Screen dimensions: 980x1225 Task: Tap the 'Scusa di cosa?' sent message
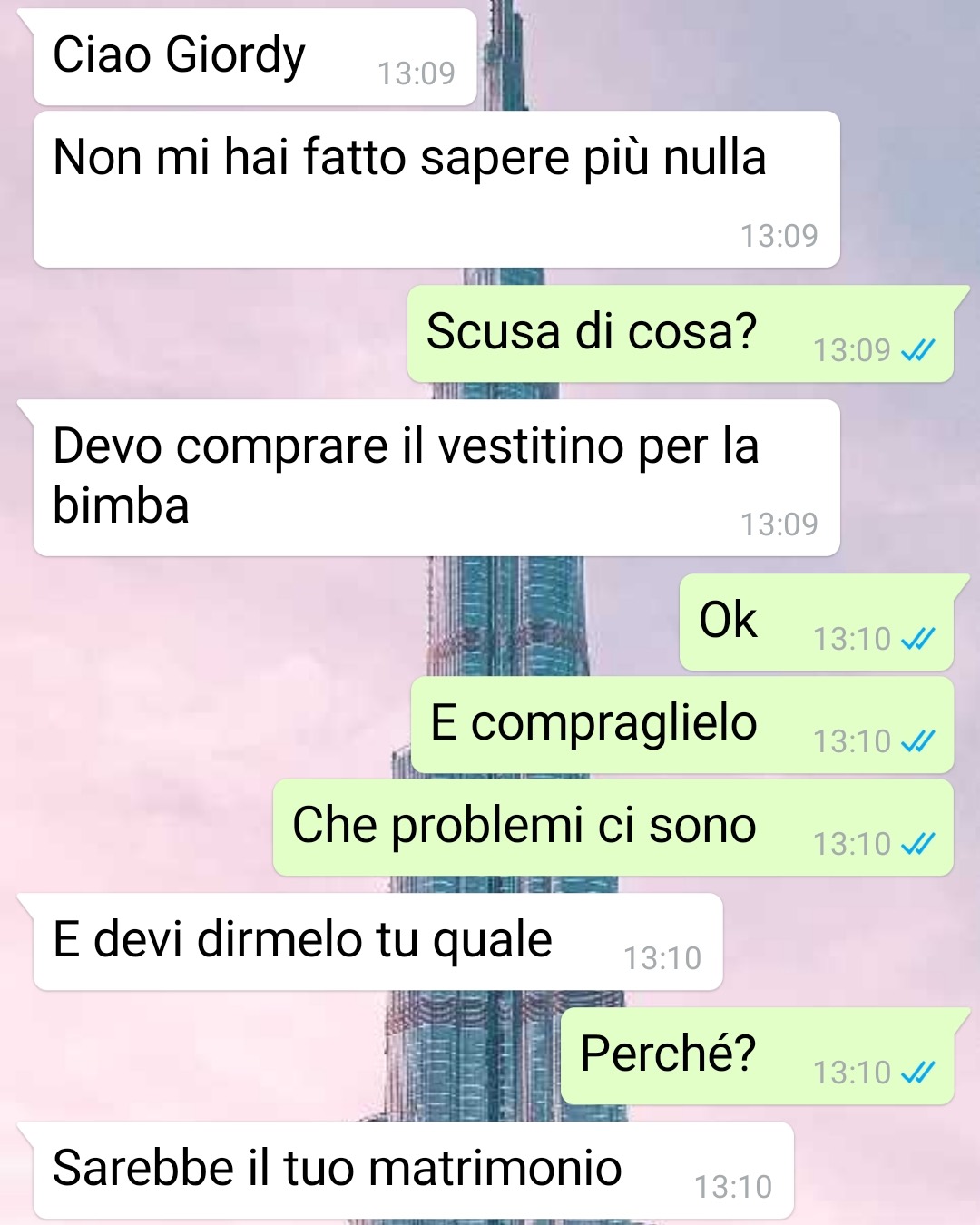click(681, 334)
